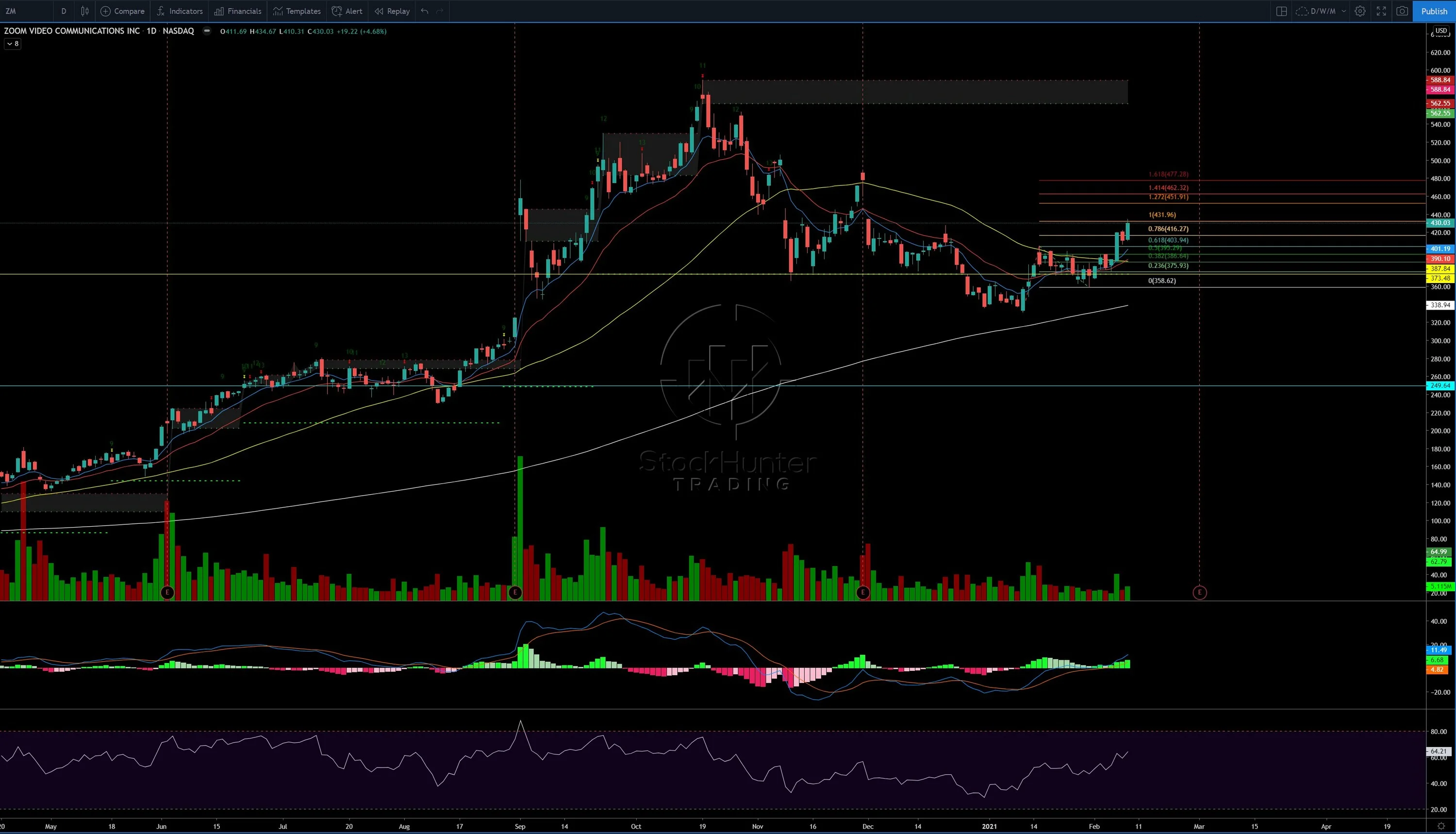Select the 0(358.62) Fibonacci level label
Image resolution: width=1456 pixels, height=834 pixels.
1162,281
